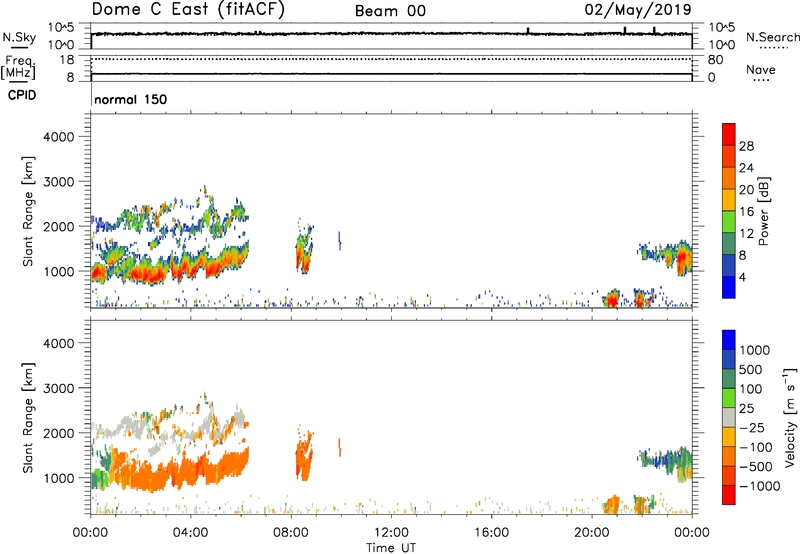Click the '16' tick on power scale
Viewport: 800px width, 554px height.
(746, 212)
